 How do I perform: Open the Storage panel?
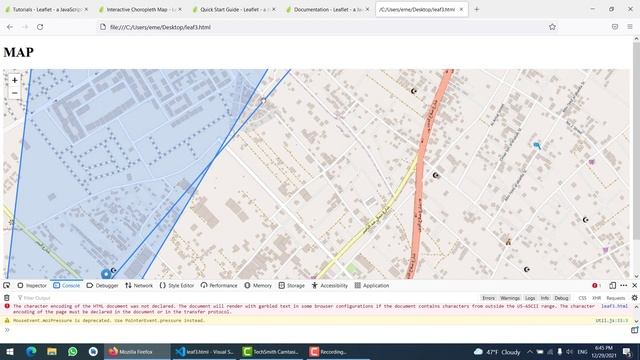pyautogui.click(x=291, y=285)
